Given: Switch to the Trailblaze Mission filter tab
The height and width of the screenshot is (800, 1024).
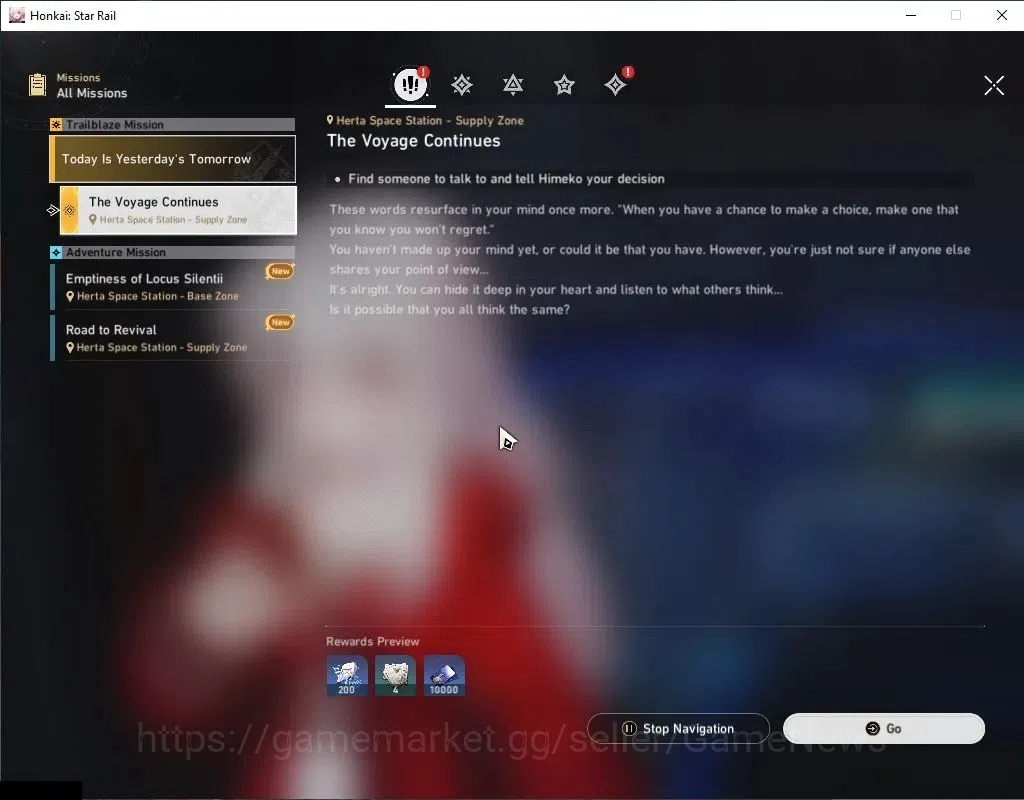Looking at the screenshot, I should (462, 85).
